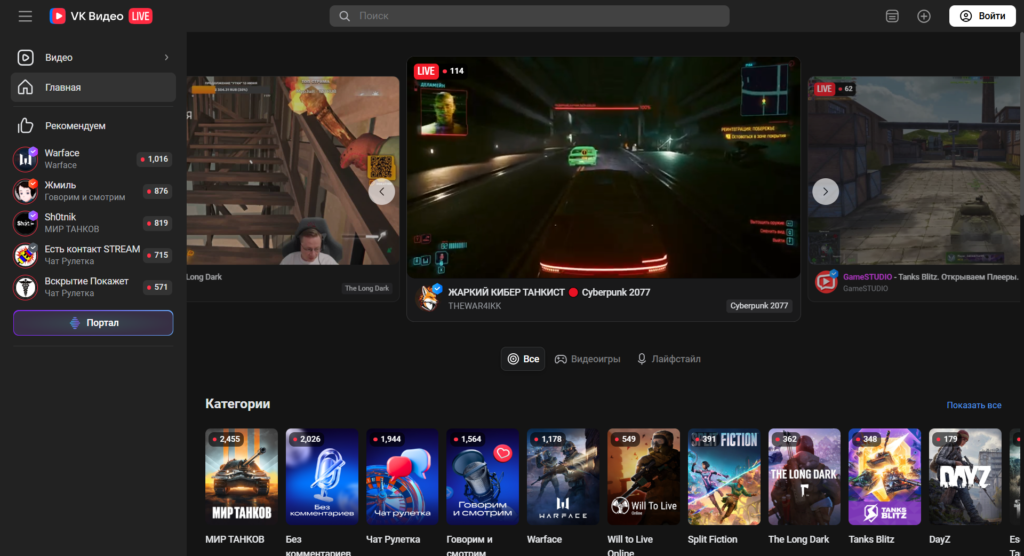Click into the Поиск search field

[x=530, y=16]
